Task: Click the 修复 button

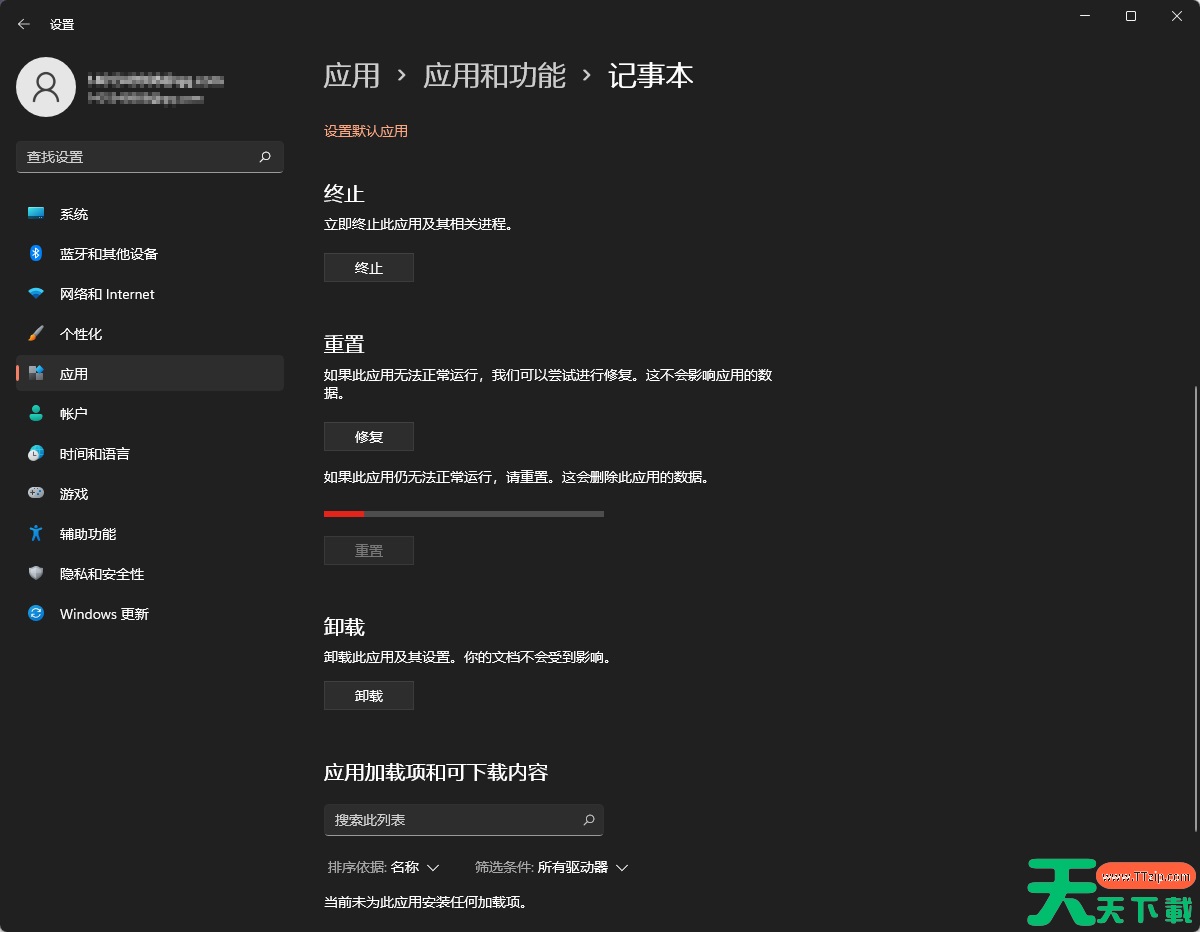Action: [369, 437]
